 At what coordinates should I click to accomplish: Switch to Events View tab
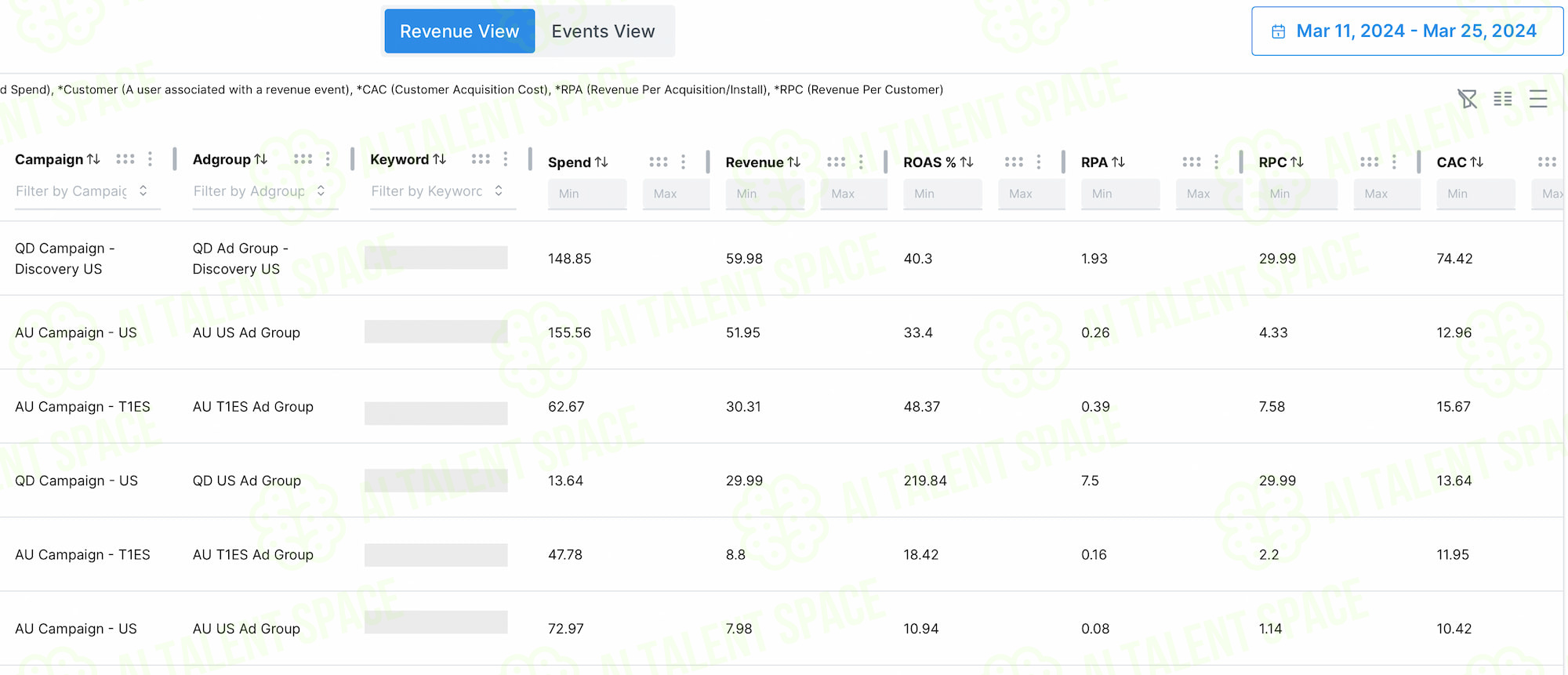(x=603, y=31)
